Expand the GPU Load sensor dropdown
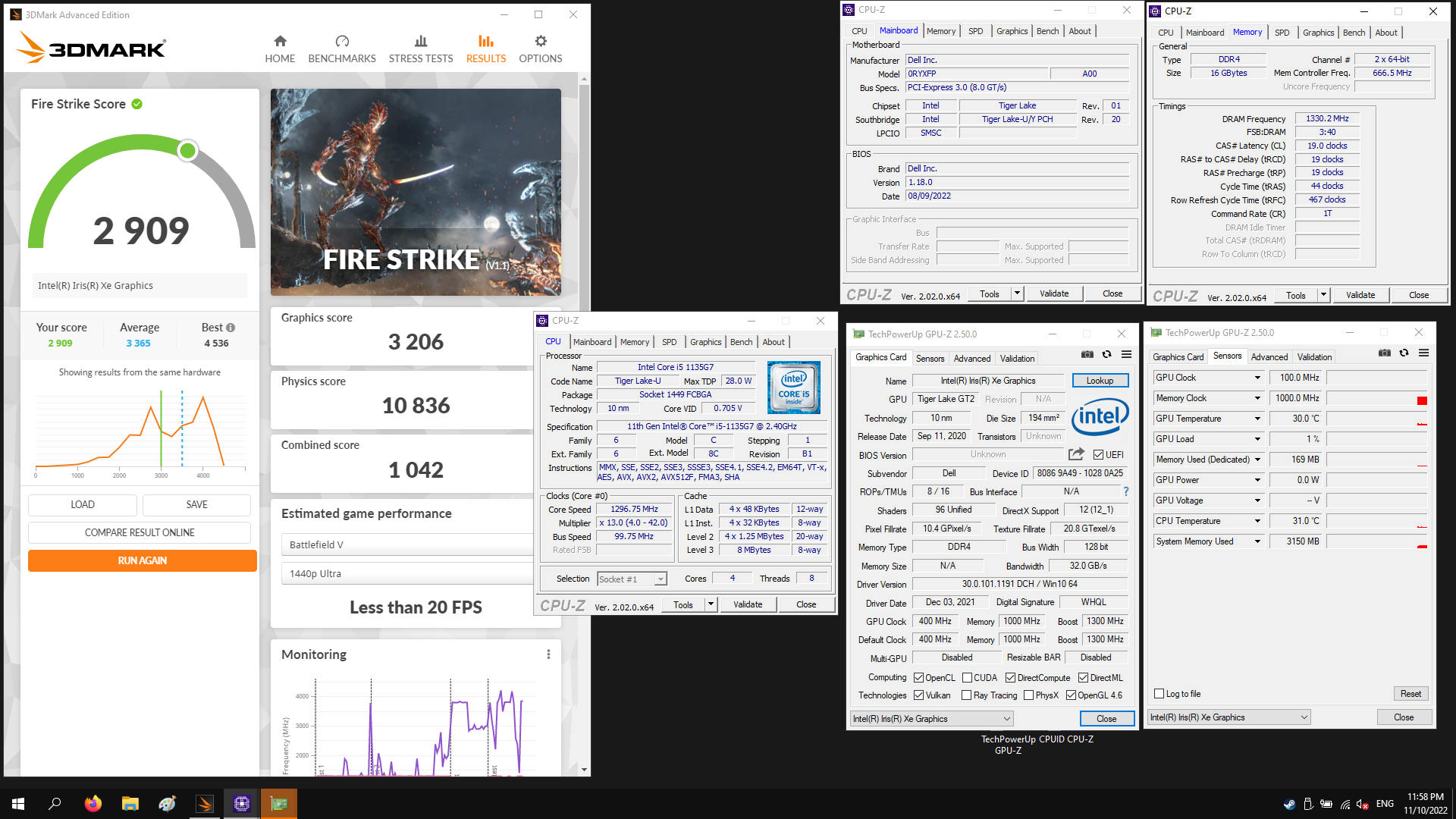The height and width of the screenshot is (819, 1456). (1257, 439)
